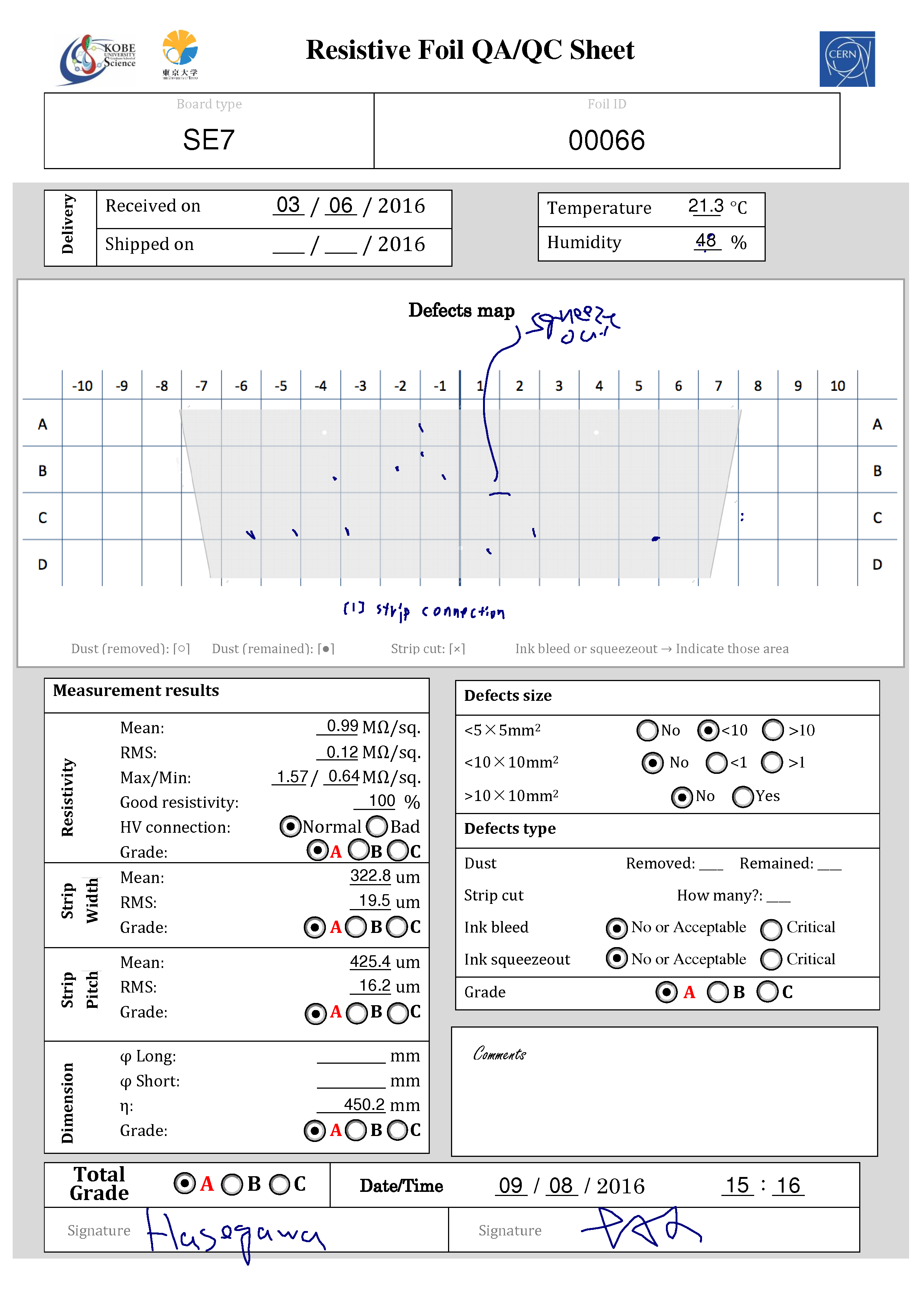
Task: Click the 'Measurement results' heading
Action: 136,690
